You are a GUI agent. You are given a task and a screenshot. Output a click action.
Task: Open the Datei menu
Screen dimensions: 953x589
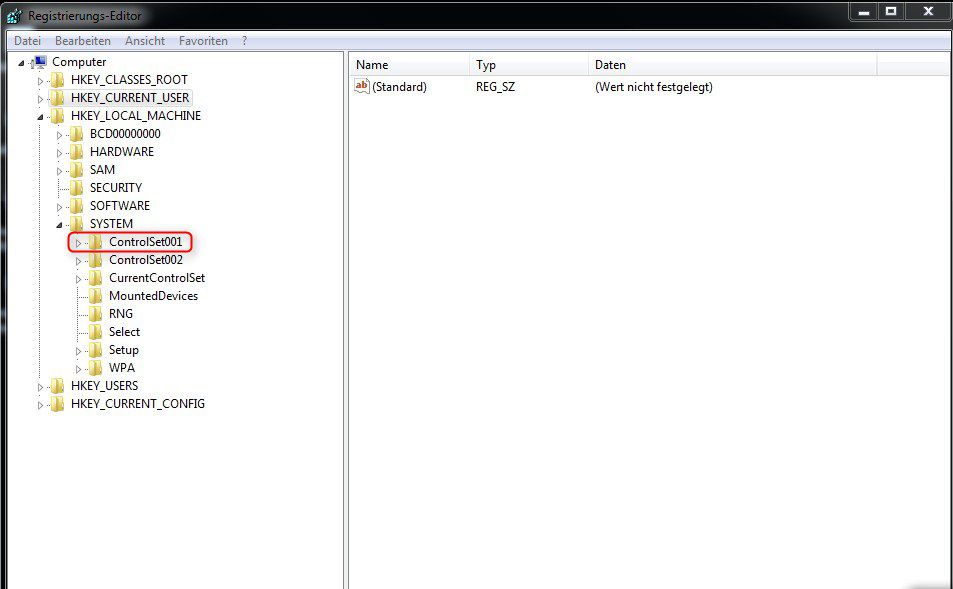click(x=27, y=40)
